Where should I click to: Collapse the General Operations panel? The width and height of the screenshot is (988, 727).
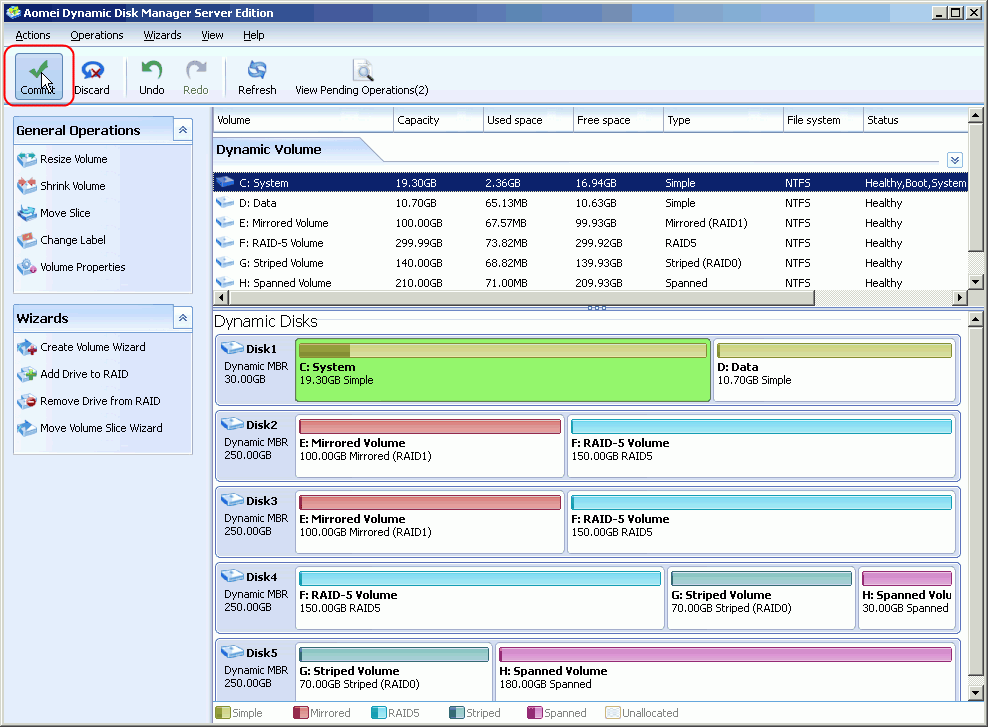[x=183, y=130]
